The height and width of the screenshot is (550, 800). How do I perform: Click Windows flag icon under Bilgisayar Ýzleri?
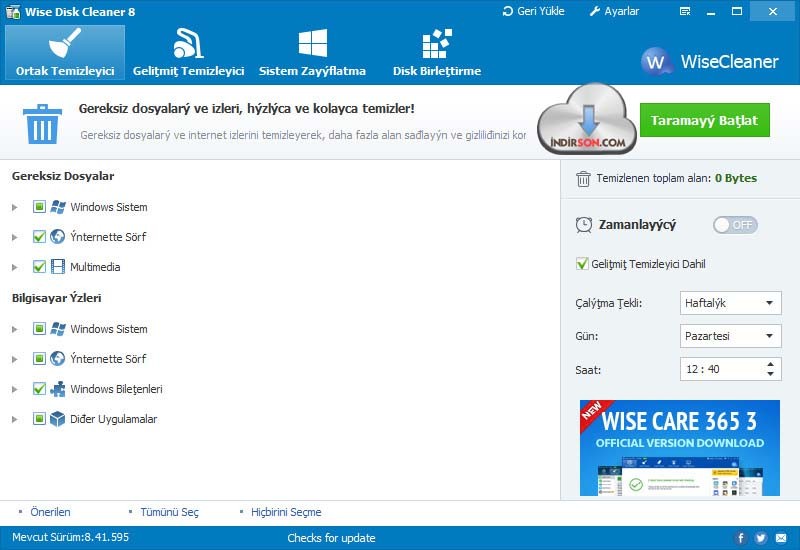[58, 329]
